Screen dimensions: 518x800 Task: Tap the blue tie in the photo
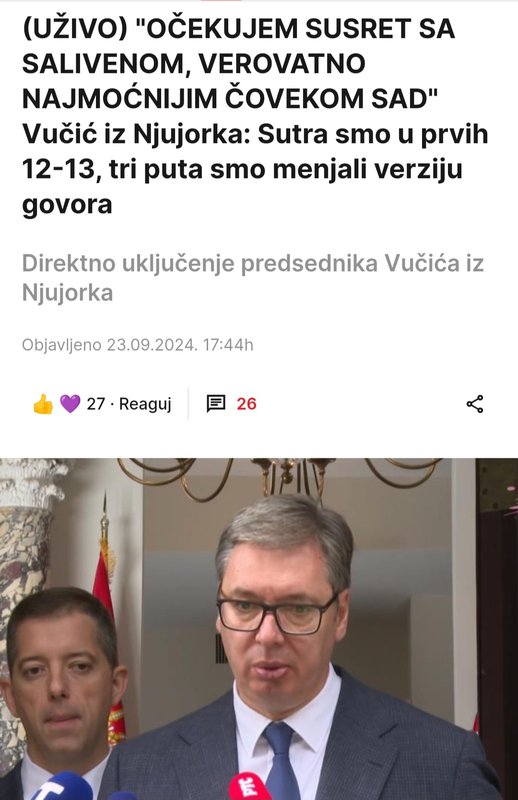coord(281,760)
